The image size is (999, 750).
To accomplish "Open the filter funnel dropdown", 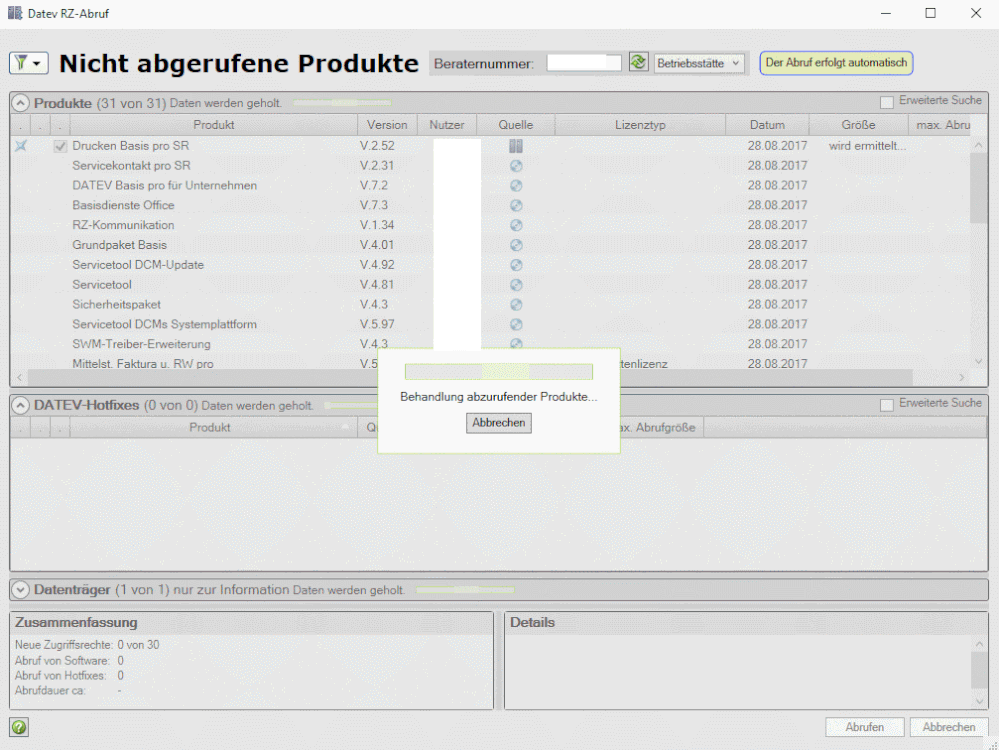I will pos(29,63).
